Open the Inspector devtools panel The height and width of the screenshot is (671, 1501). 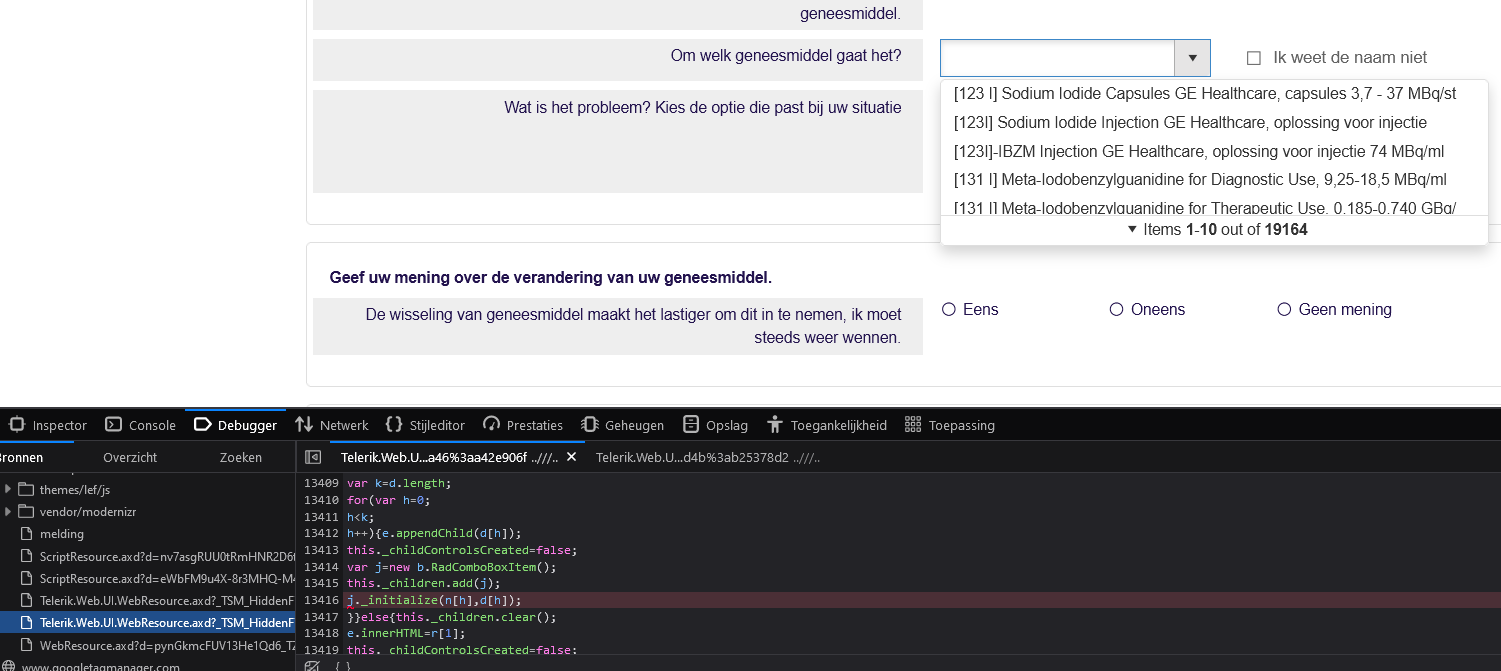pos(48,425)
